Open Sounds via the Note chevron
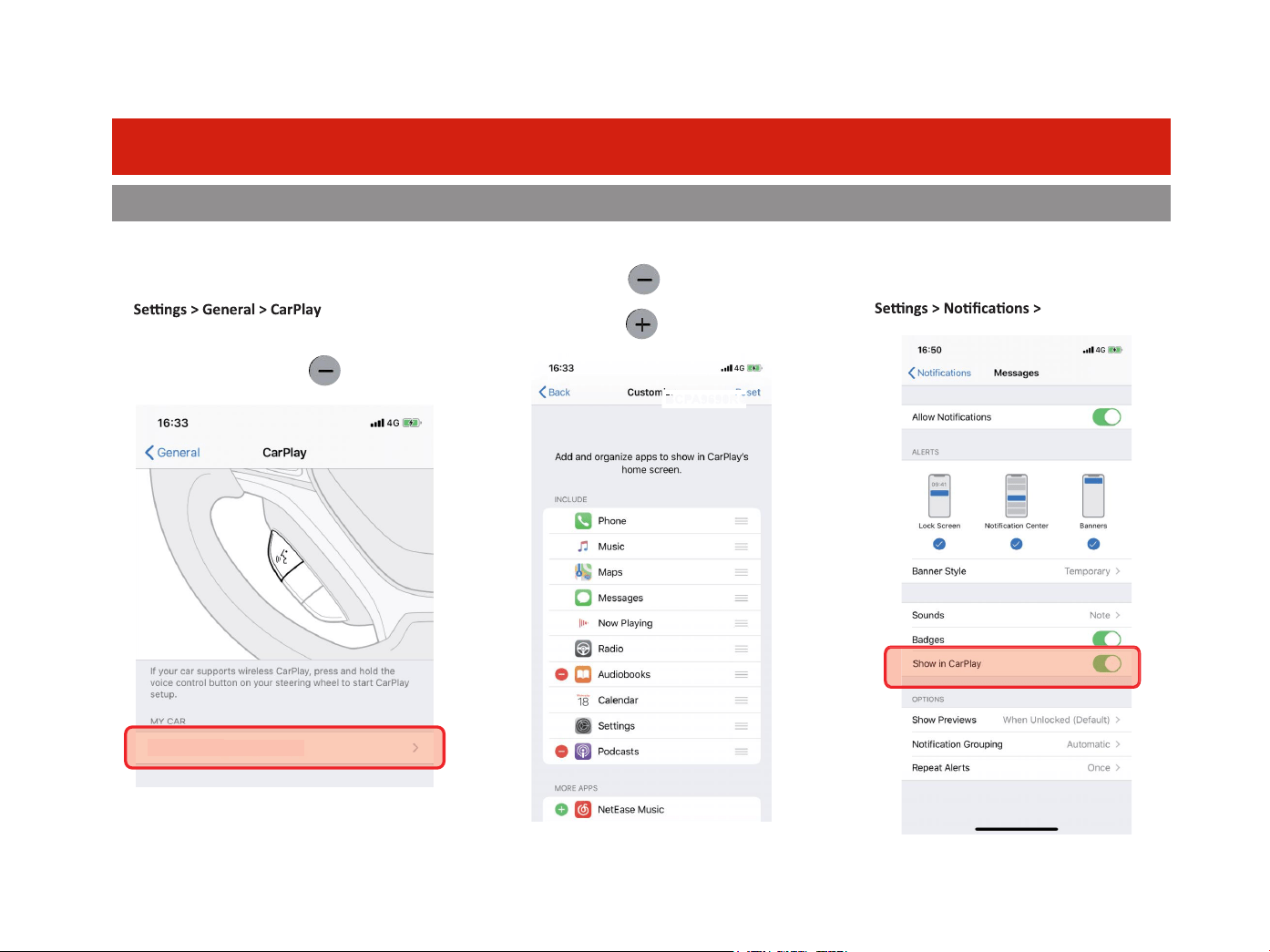 coord(1118,615)
